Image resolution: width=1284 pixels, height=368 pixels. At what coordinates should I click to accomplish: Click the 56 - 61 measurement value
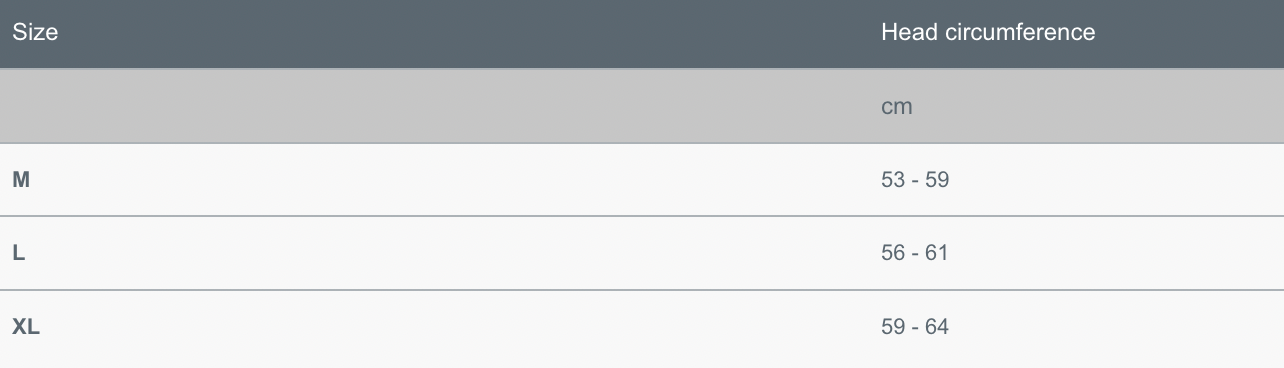pos(914,253)
